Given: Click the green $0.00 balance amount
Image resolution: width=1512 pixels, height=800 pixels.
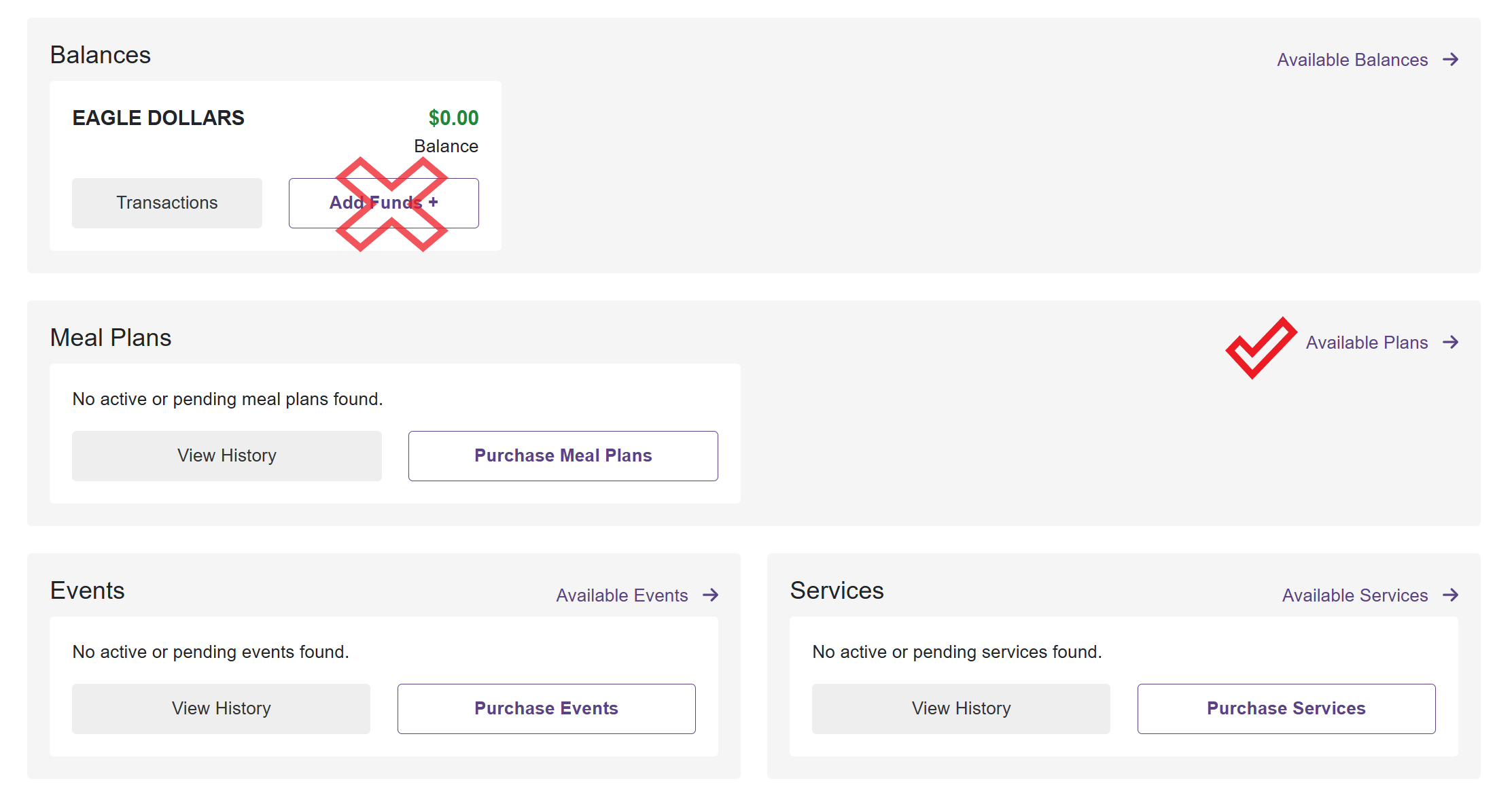Looking at the screenshot, I should click(x=453, y=118).
